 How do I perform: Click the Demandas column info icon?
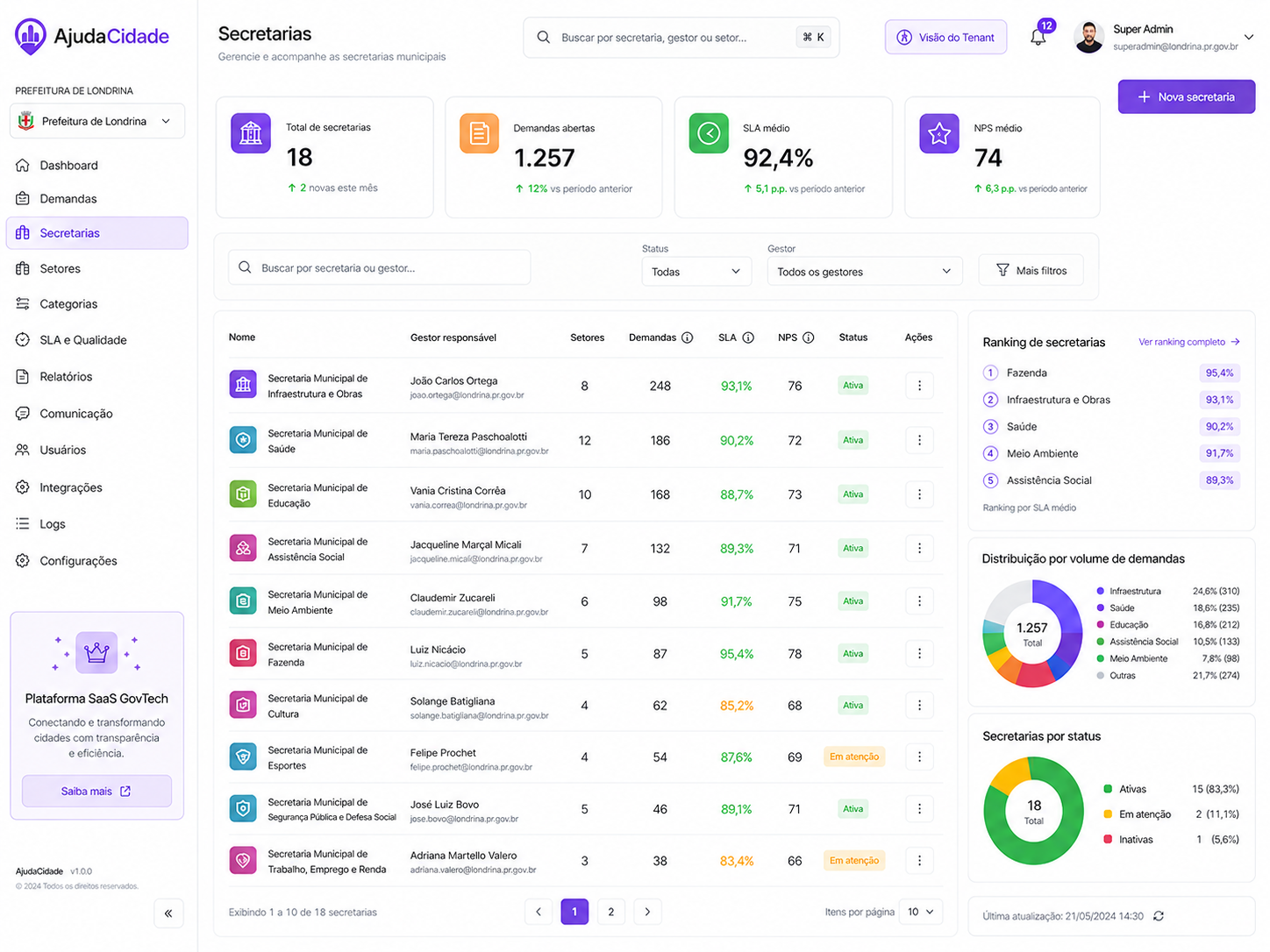pyautogui.click(x=688, y=337)
